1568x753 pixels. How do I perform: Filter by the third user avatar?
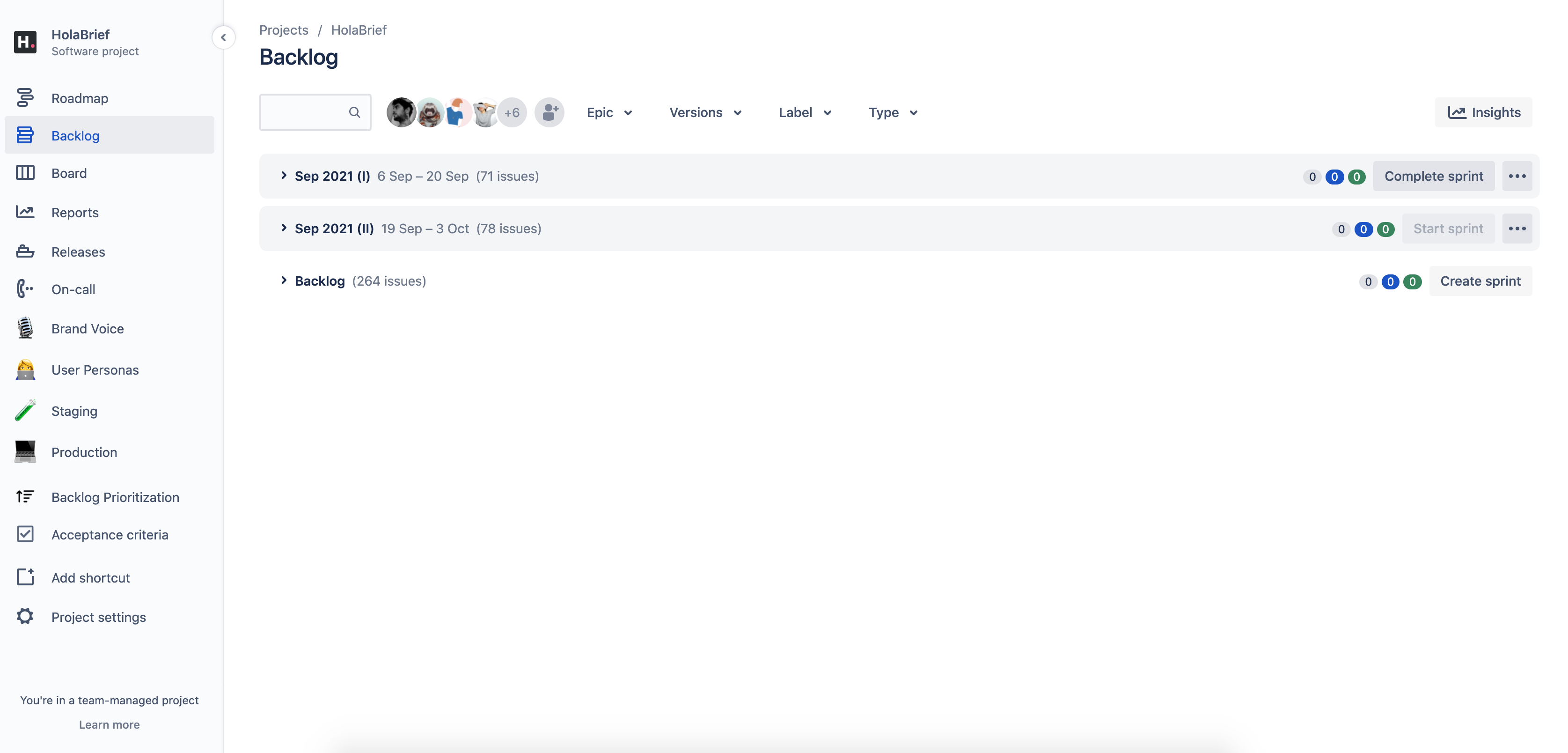point(458,113)
